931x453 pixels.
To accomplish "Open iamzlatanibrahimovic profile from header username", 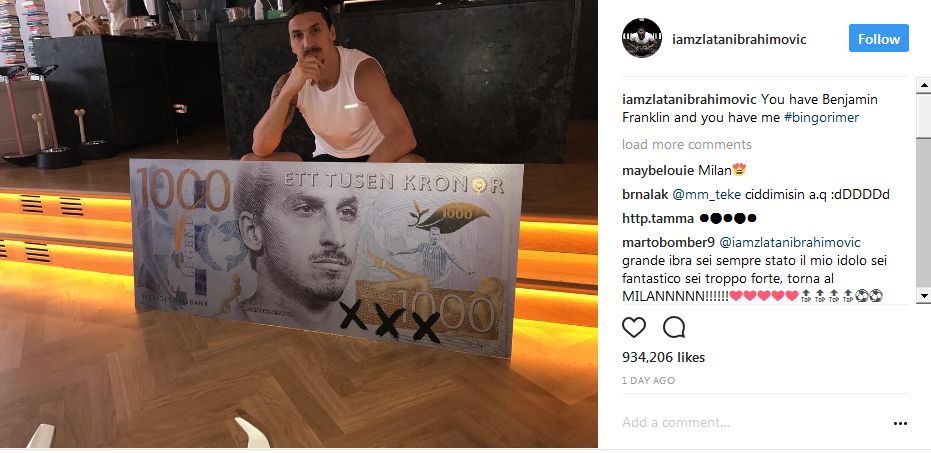I will pos(739,39).
